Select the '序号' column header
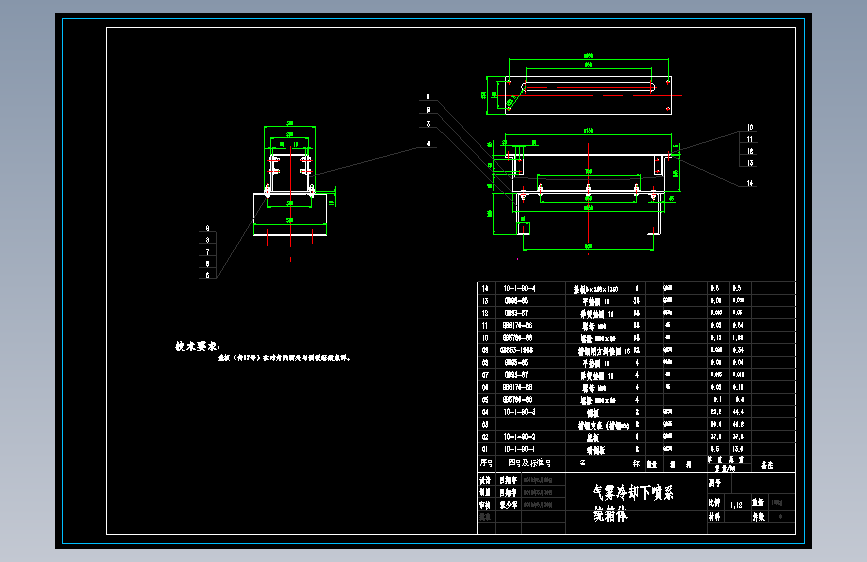The height and width of the screenshot is (562, 867). [x=486, y=463]
